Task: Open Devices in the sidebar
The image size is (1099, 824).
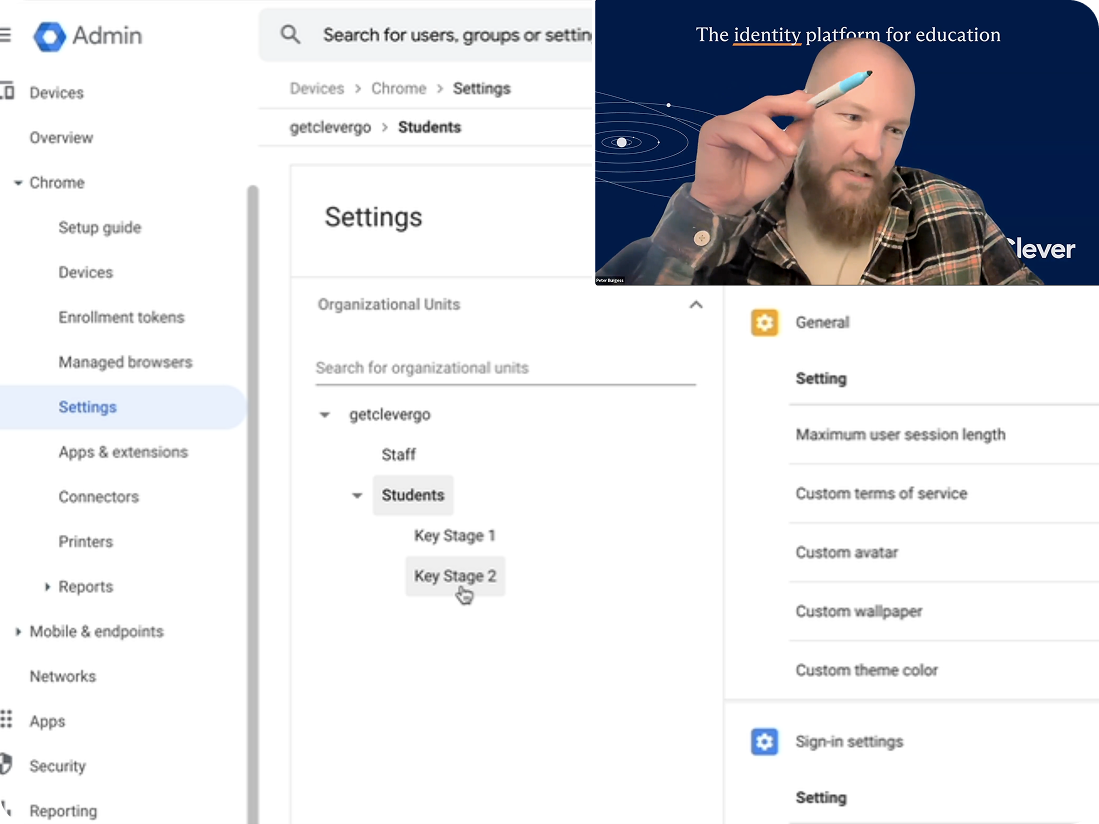Action: [56, 92]
